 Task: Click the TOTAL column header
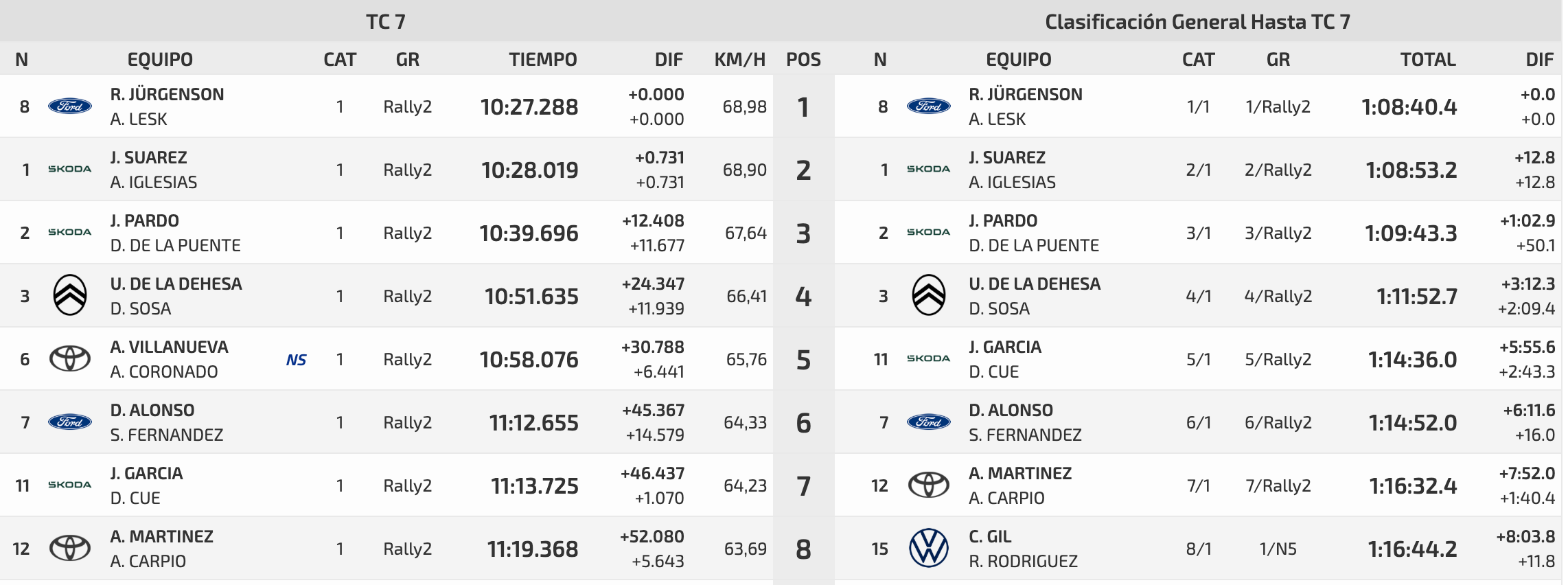(1429, 60)
